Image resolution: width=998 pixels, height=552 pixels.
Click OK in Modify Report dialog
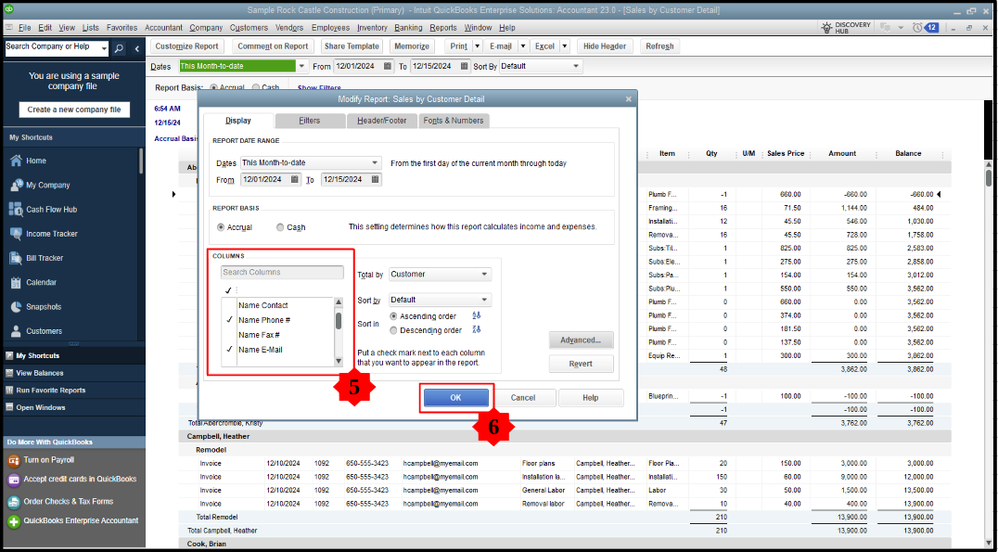(x=456, y=397)
